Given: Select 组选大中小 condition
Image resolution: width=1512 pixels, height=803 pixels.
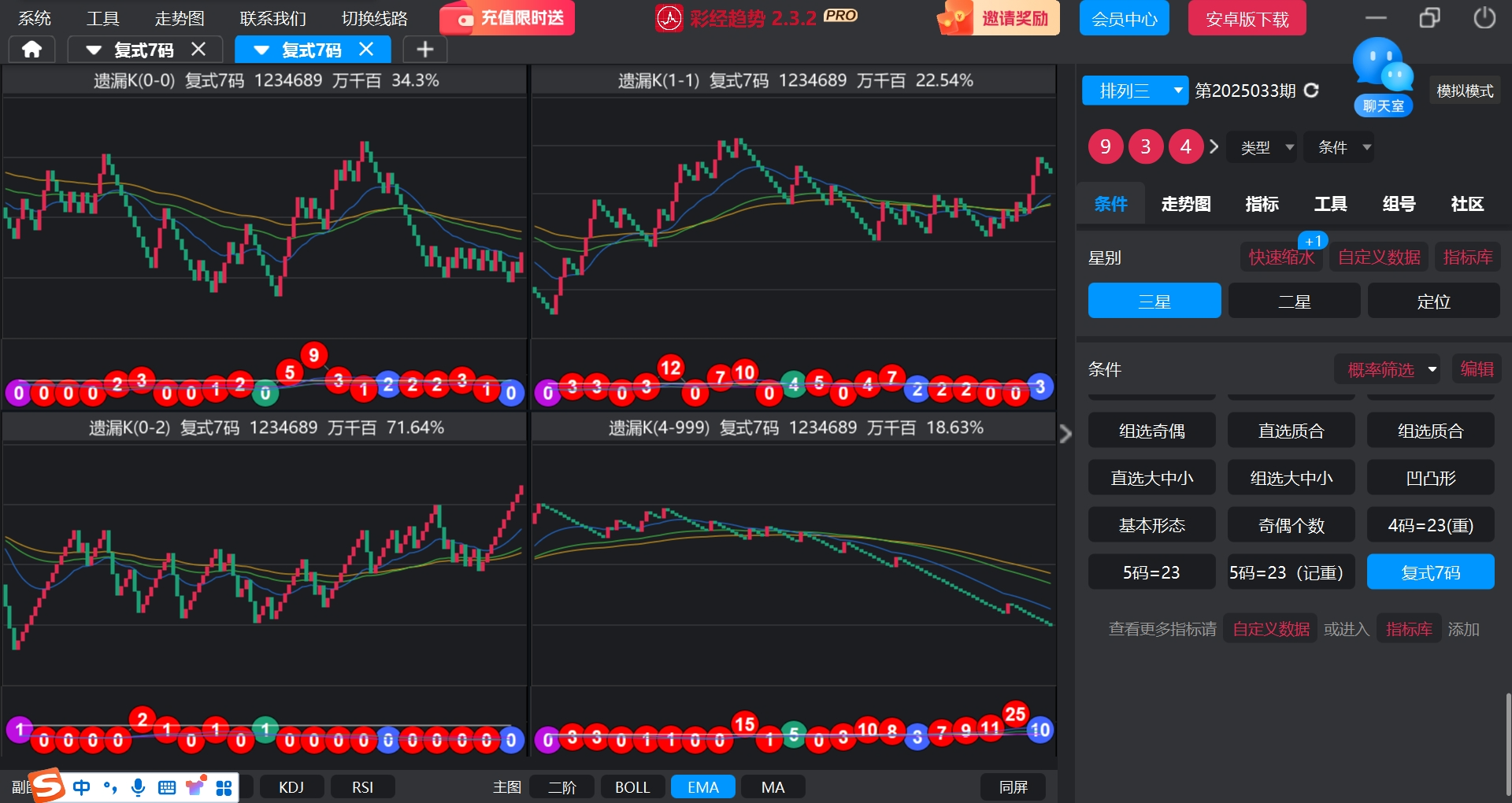Looking at the screenshot, I should [1291, 478].
